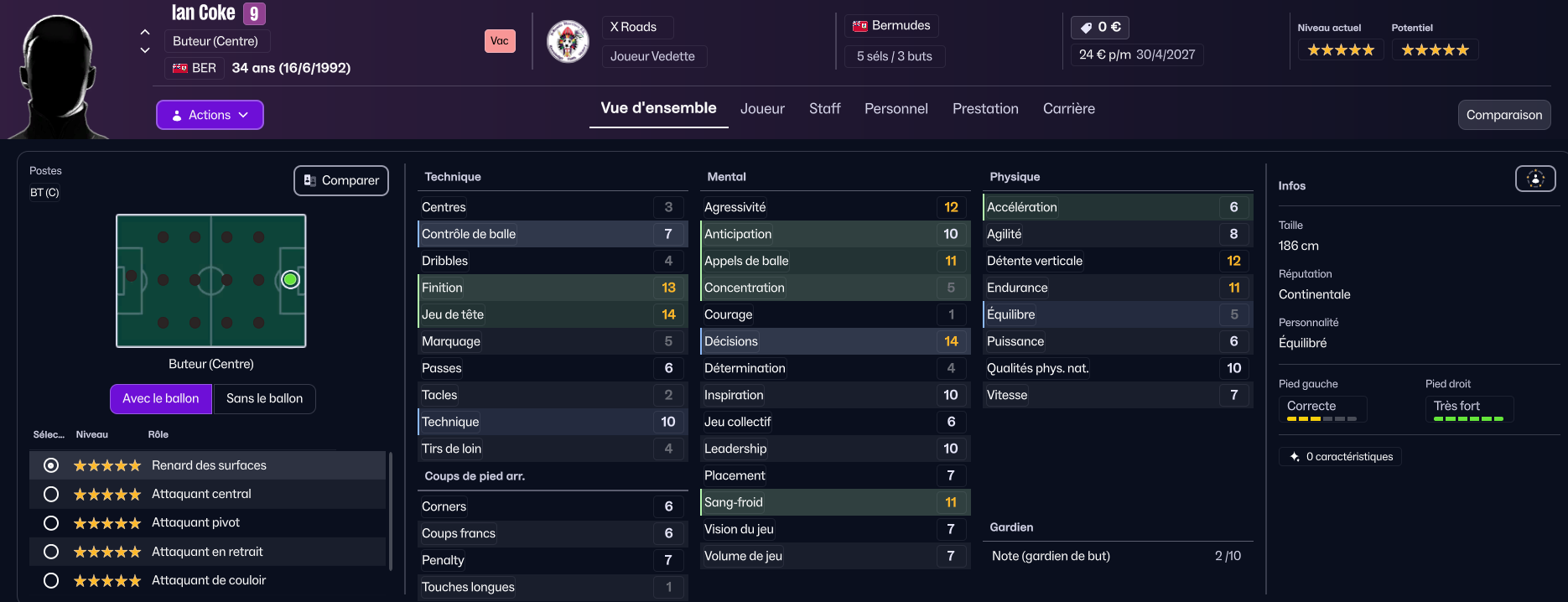
Task: Click the price tag value icon
Action: coord(1086,28)
